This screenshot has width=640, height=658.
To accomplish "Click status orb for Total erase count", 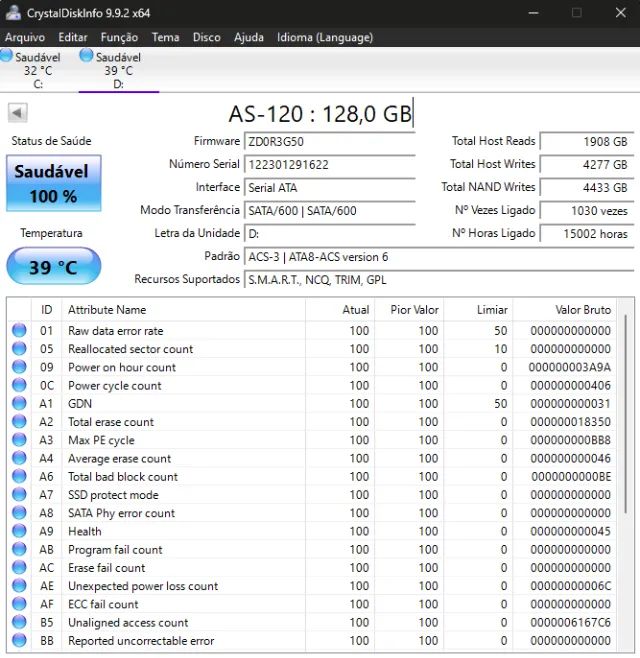I will click(x=19, y=421).
